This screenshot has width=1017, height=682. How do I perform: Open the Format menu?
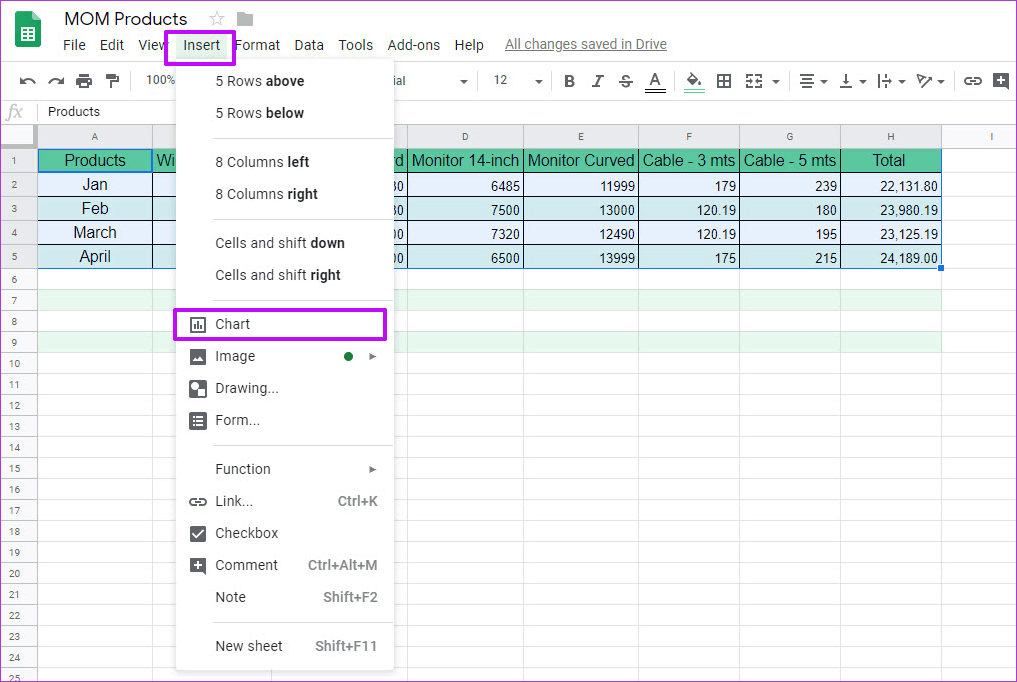click(x=258, y=45)
